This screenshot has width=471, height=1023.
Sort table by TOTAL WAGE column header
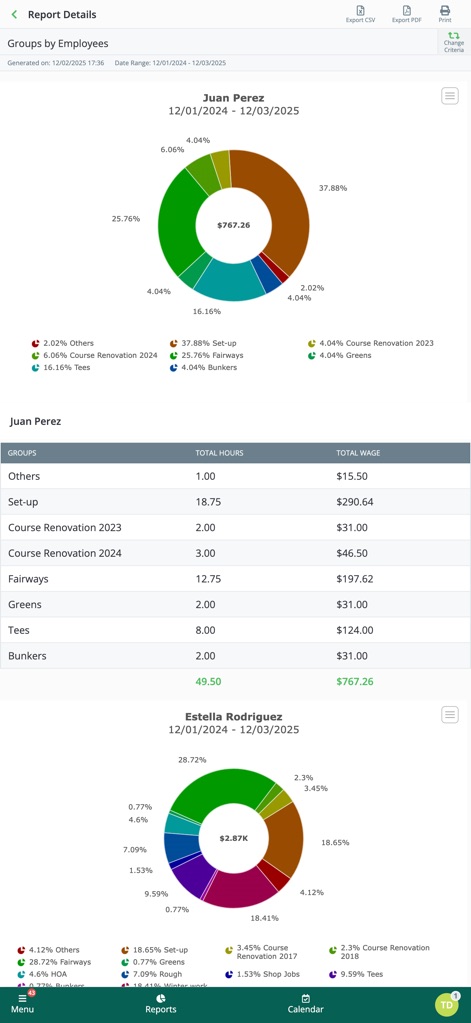pos(358,453)
